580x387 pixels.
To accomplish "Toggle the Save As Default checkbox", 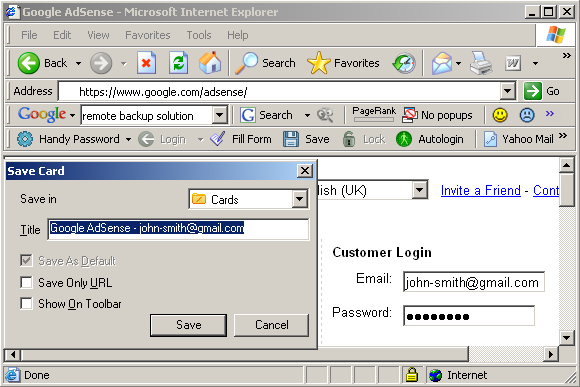I will click(26, 261).
